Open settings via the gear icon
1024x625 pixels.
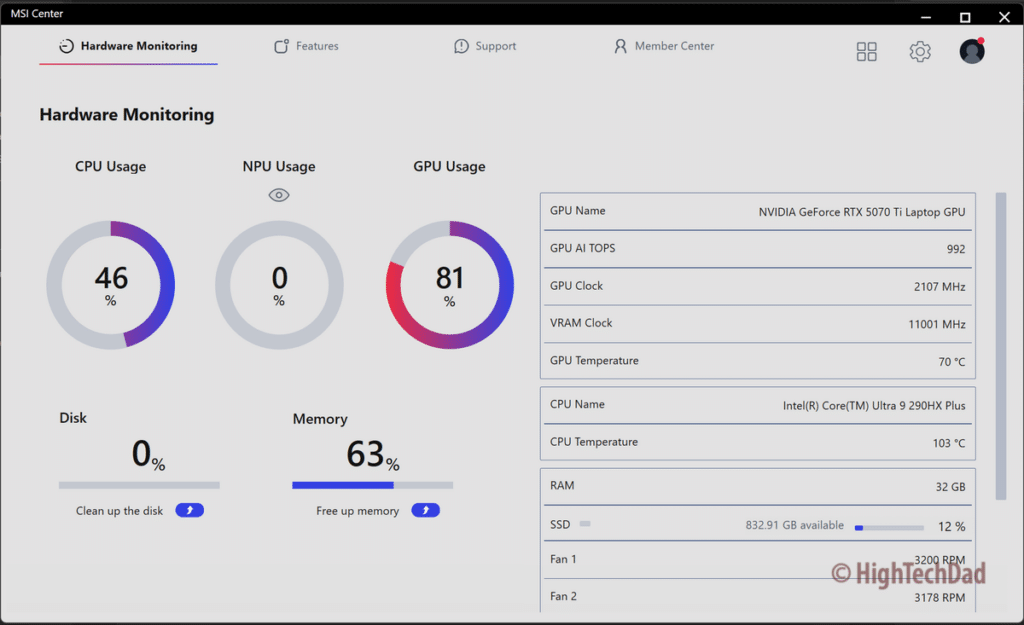click(x=920, y=52)
